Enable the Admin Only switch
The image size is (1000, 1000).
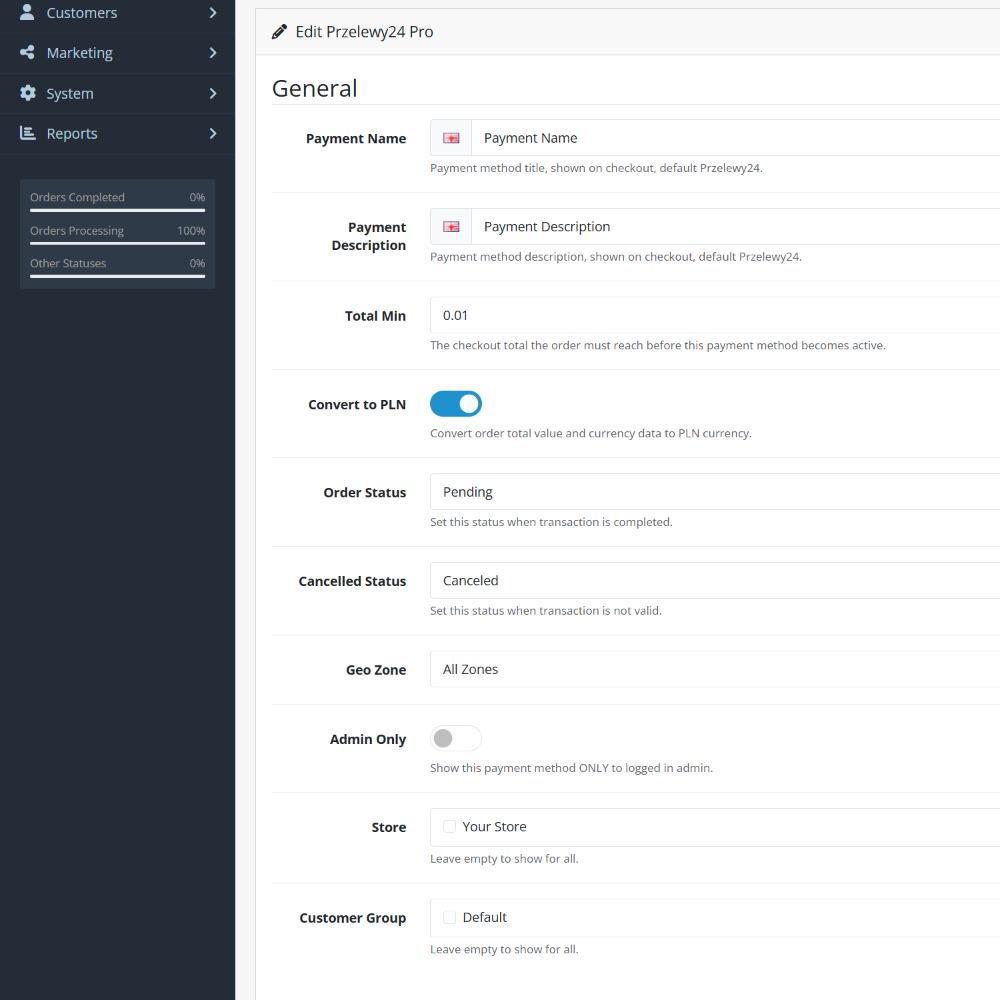click(456, 739)
